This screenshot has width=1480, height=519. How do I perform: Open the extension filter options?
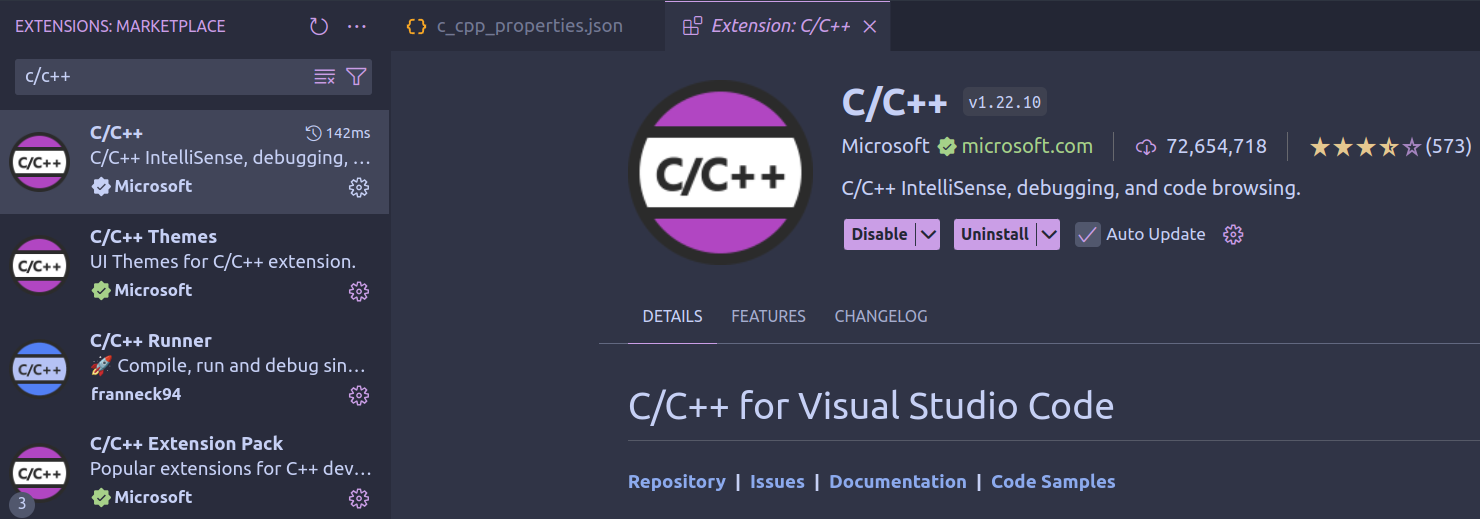click(356, 77)
